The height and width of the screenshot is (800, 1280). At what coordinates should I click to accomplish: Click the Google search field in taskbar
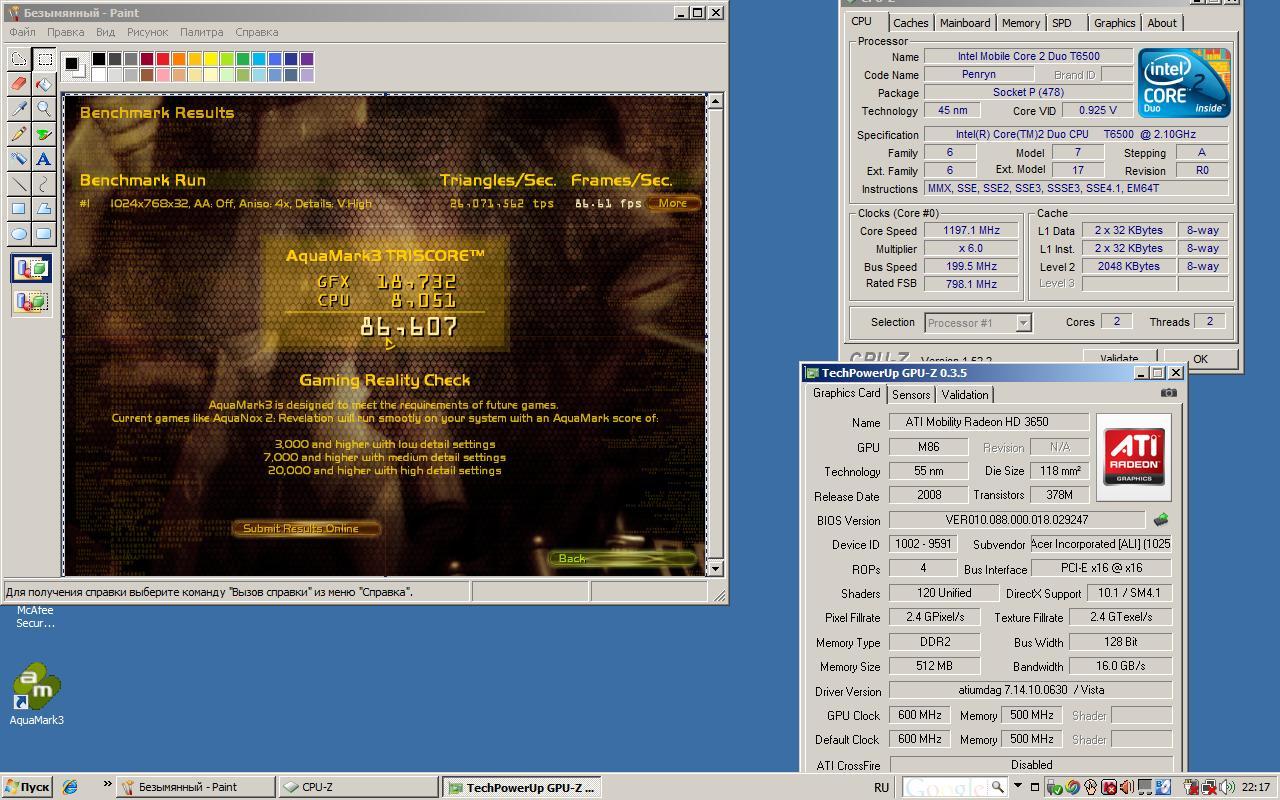click(x=945, y=787)
